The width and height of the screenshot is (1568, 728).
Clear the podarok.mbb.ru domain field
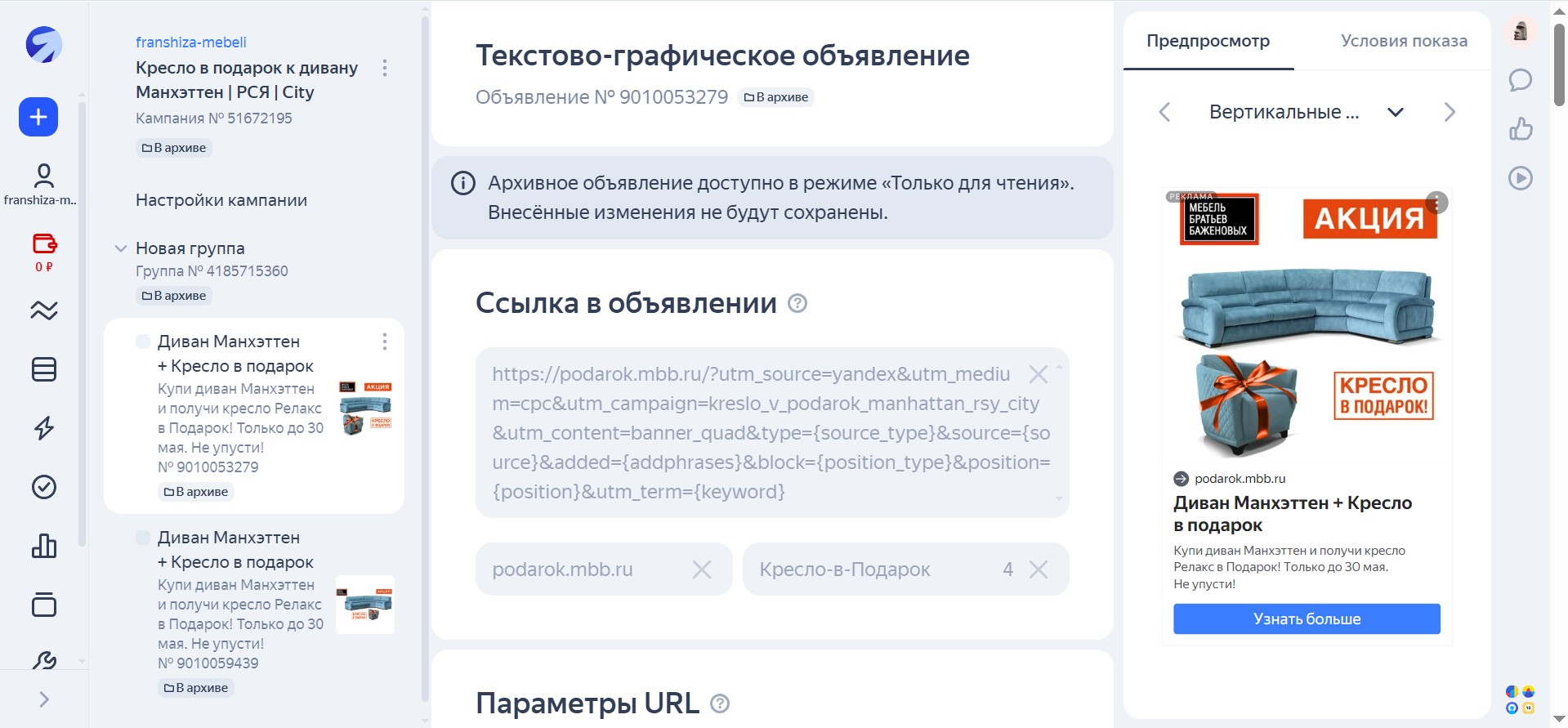click(702, 569)
